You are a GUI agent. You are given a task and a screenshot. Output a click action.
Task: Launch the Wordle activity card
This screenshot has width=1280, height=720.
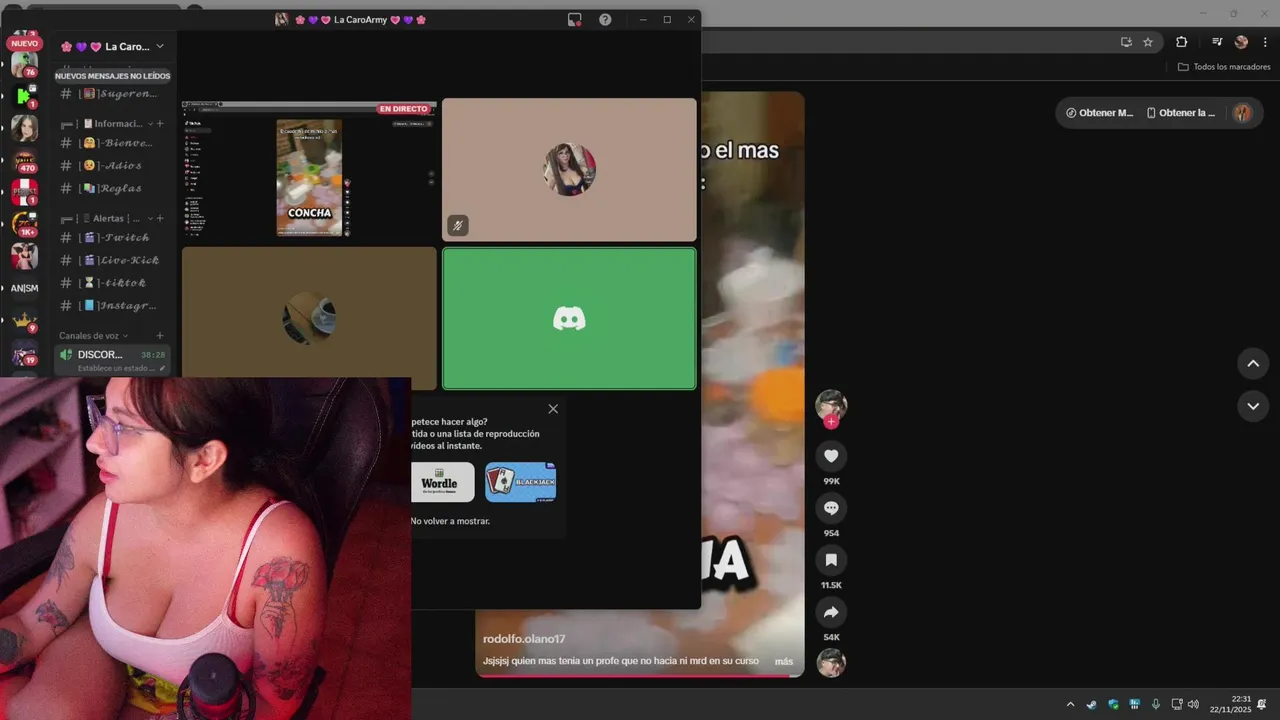(442, 482)
